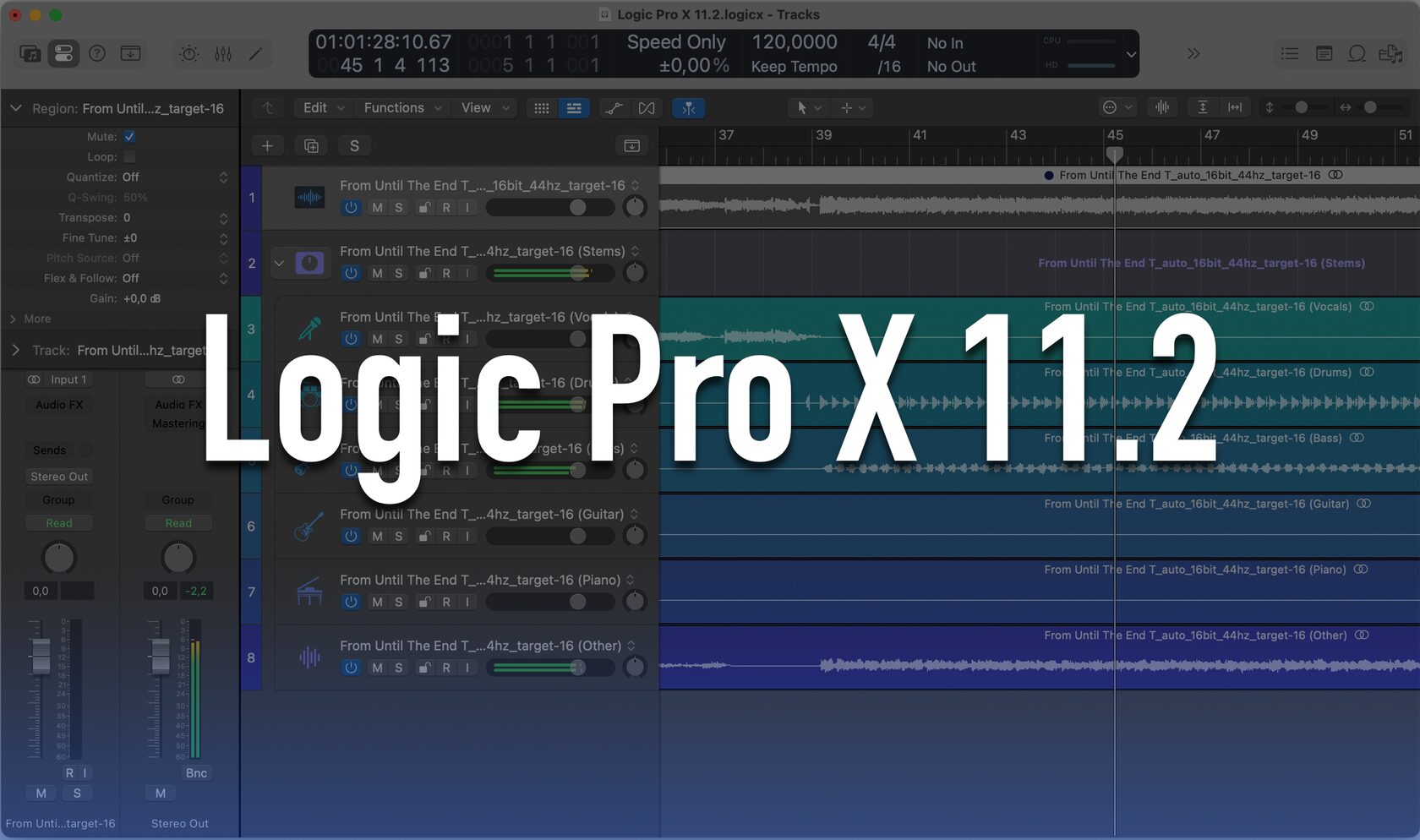Lock the Guitar track
The height and width of the screenshot is (840, 1420).
[x=424, y=537]
